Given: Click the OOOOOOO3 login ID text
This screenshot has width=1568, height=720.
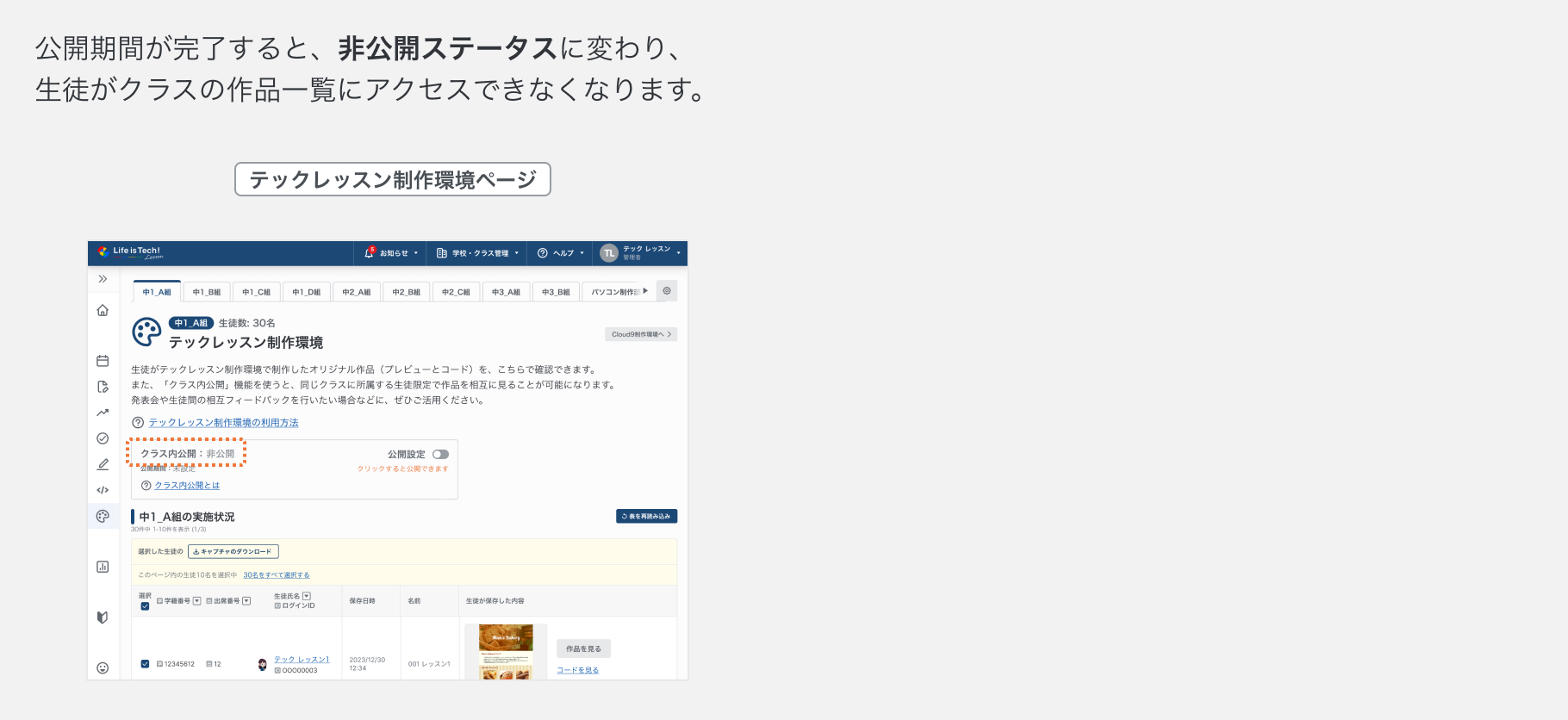Looking at the screenshot, I should point(300,671).
